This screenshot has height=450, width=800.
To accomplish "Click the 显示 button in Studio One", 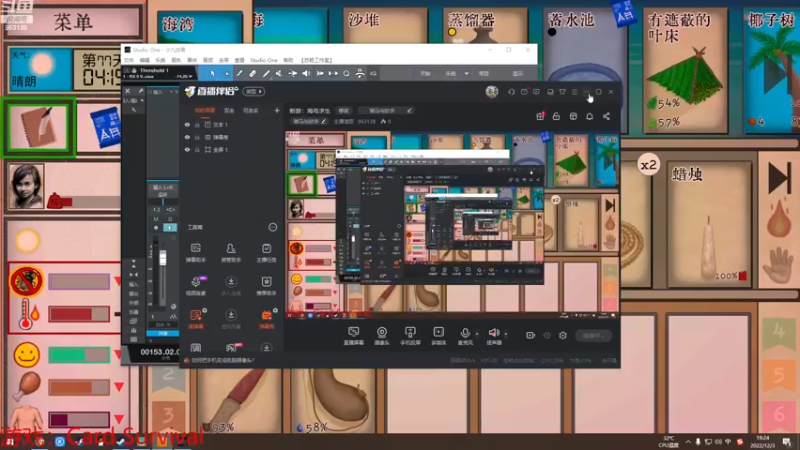I will [518, 73].
